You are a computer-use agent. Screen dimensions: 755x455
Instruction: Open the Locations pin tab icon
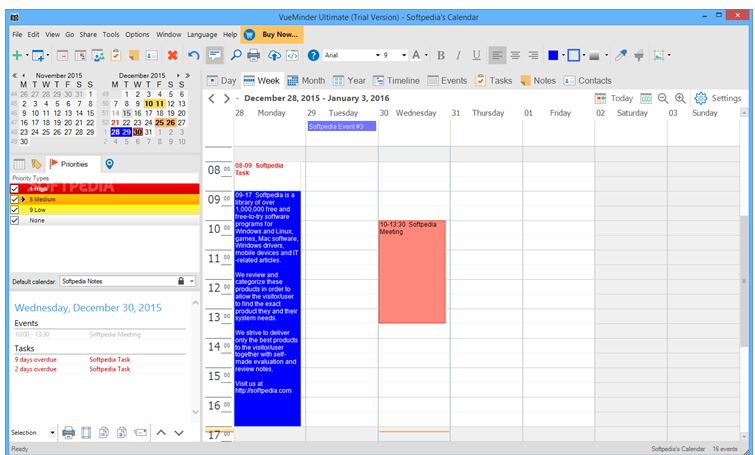click(x=109, y=164)
